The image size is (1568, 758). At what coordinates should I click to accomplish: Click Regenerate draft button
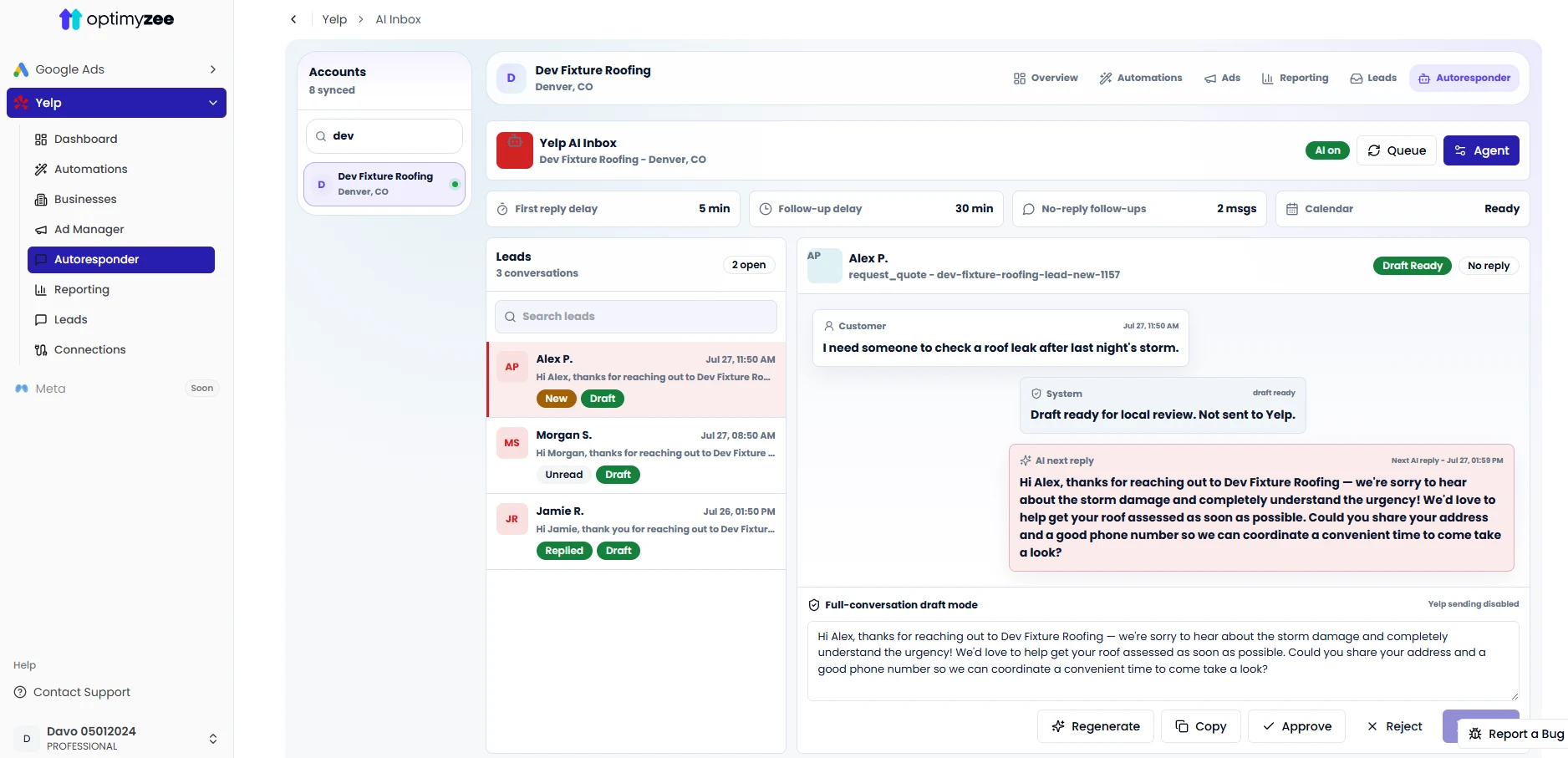[x=1096, y=726]
